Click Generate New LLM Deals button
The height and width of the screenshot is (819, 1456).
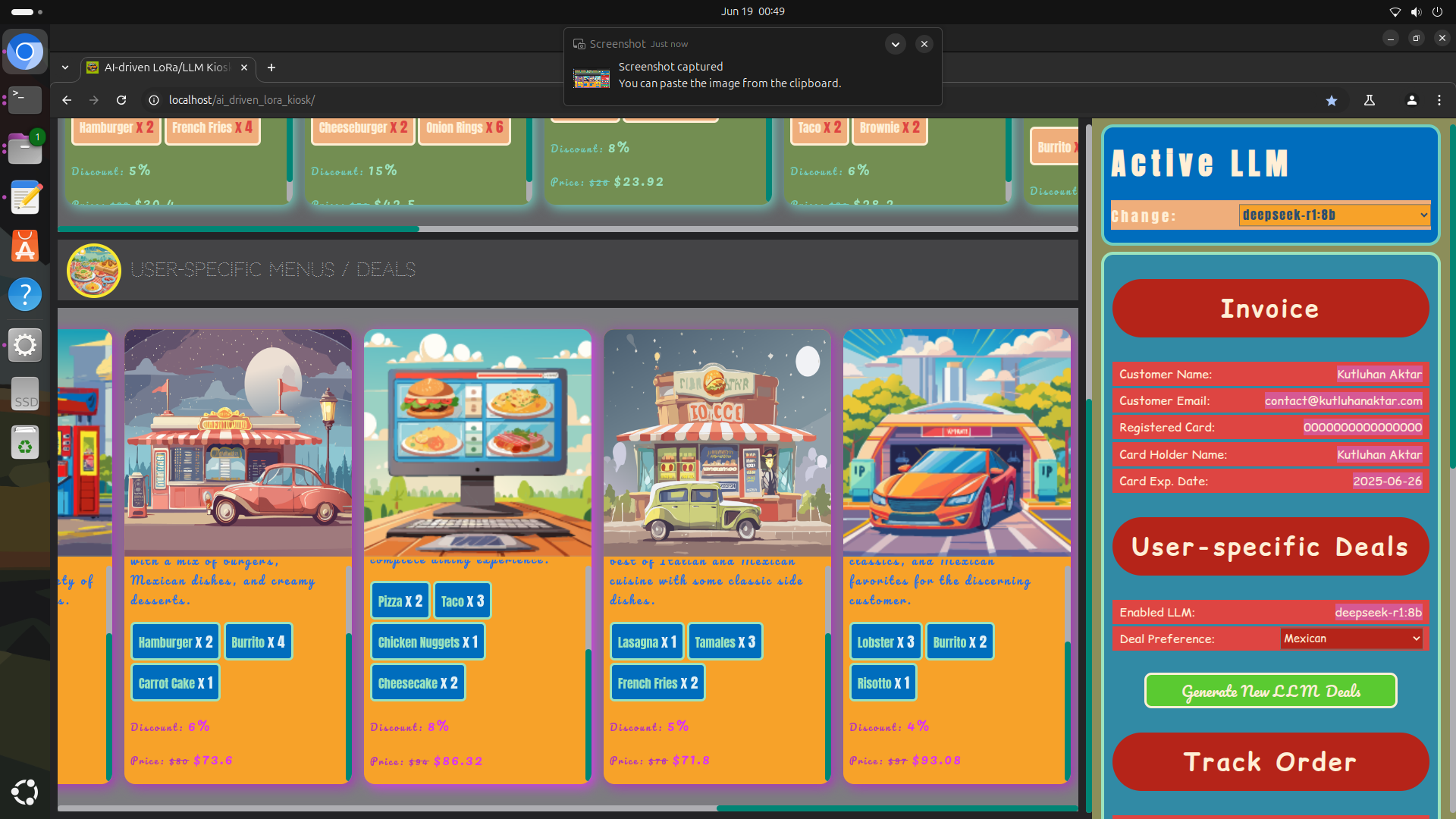coord(1270,691)
